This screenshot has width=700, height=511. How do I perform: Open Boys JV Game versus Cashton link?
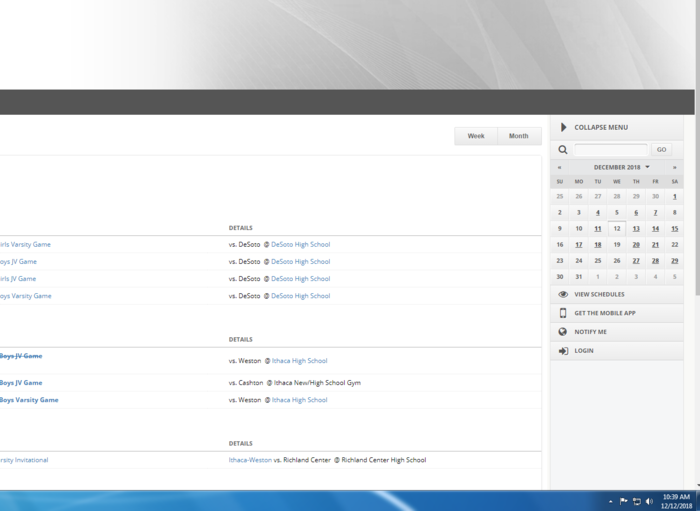click(21, 383)
